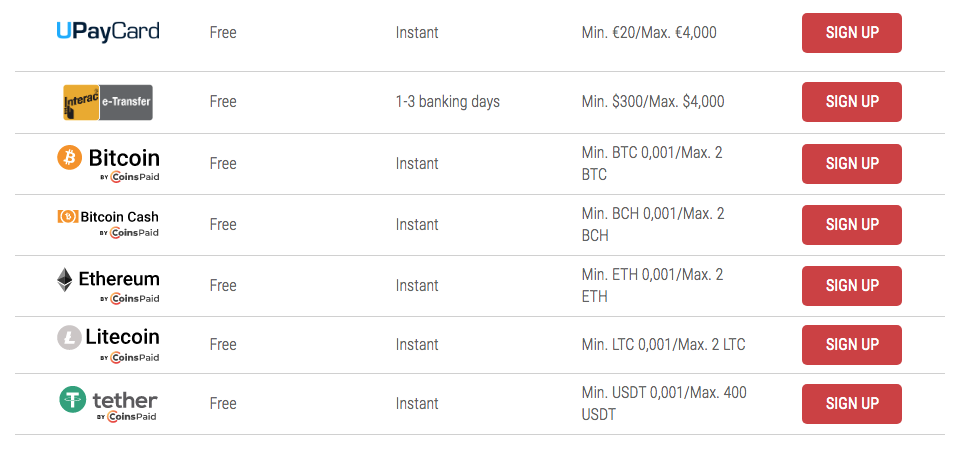Click the UPayCard logo
This screenshot has width=959, height=451.
click(x=108, y=32)
